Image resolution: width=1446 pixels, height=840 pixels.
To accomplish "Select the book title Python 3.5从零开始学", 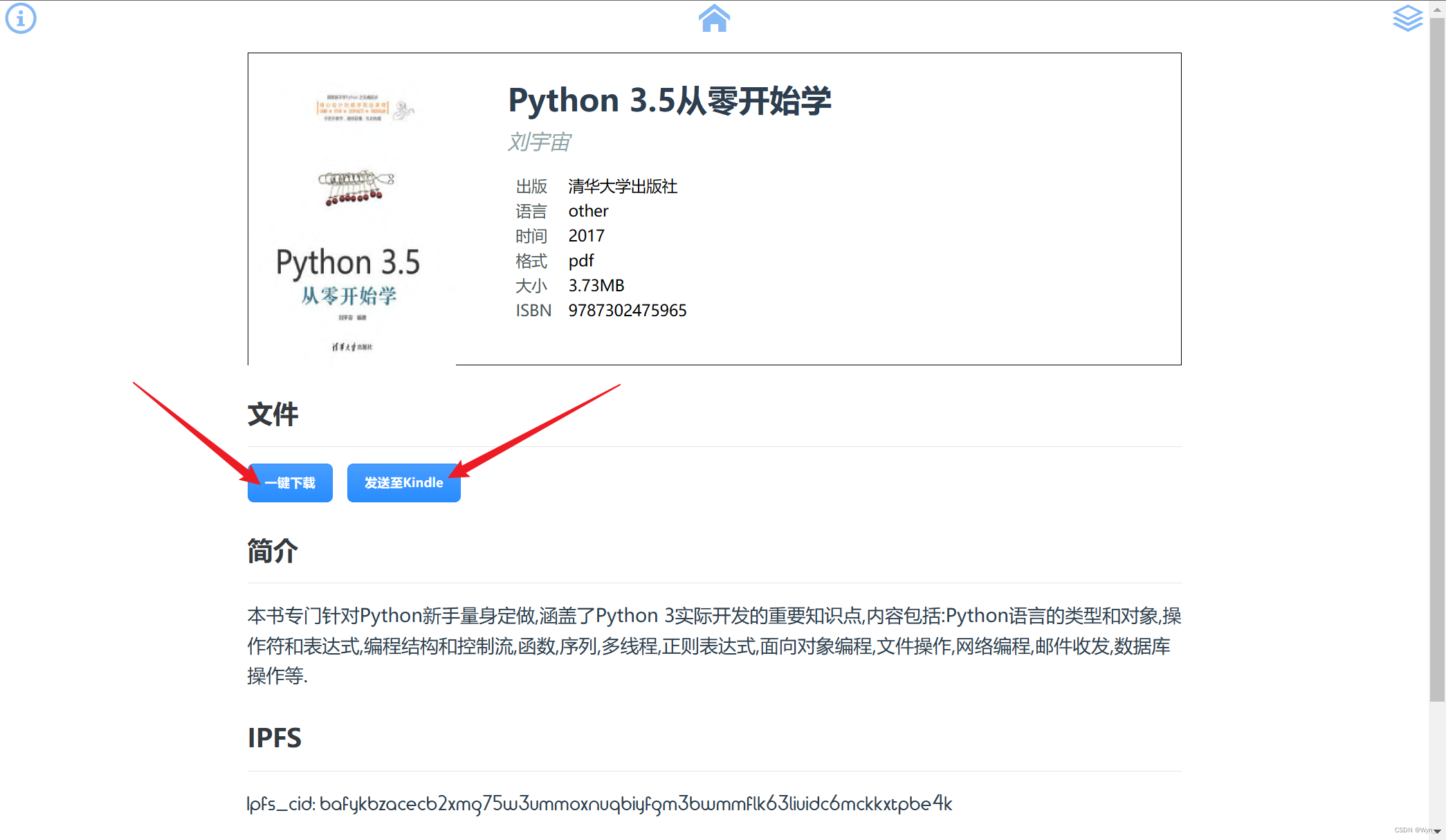I will pos(670,100).
